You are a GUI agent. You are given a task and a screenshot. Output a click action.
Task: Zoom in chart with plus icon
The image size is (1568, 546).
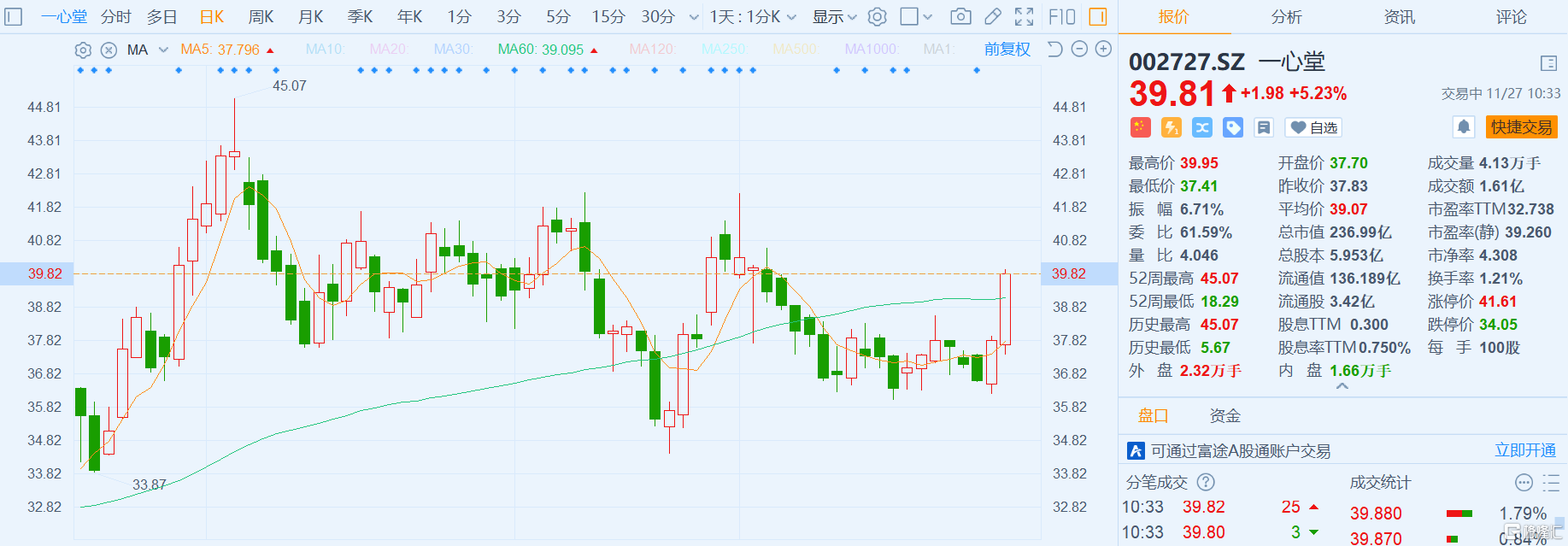1103,49
